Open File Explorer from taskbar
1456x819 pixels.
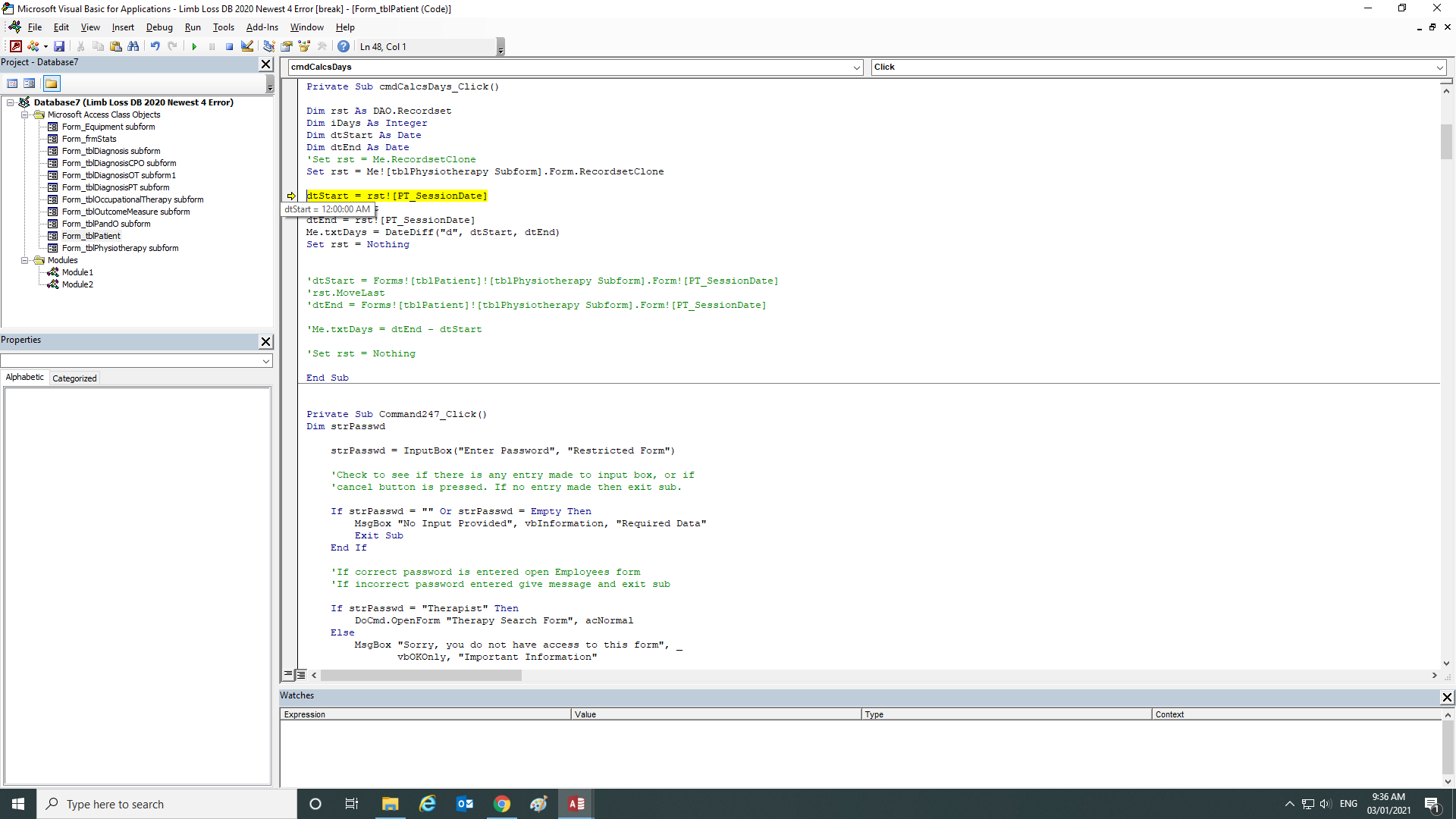[390, 804]
